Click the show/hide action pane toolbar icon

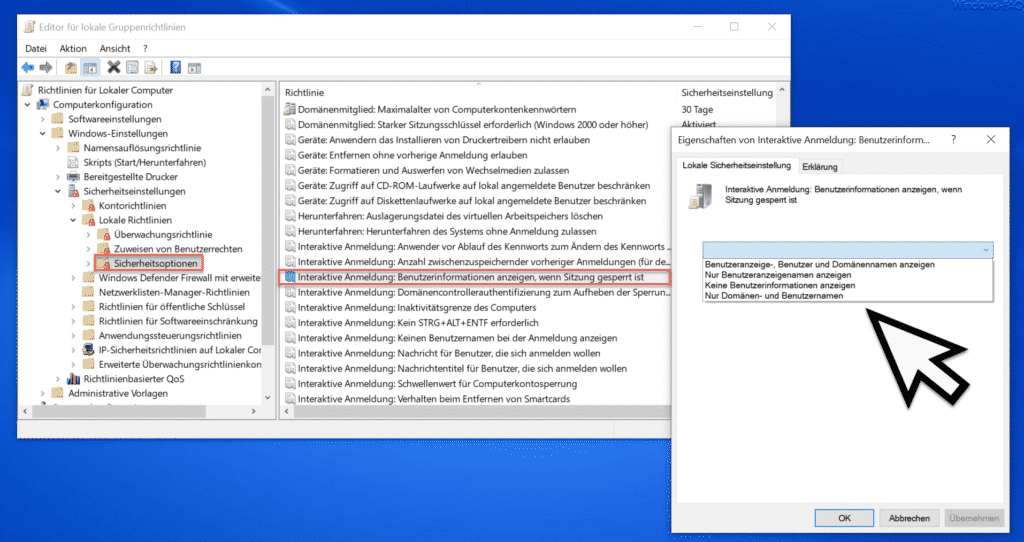194,67
